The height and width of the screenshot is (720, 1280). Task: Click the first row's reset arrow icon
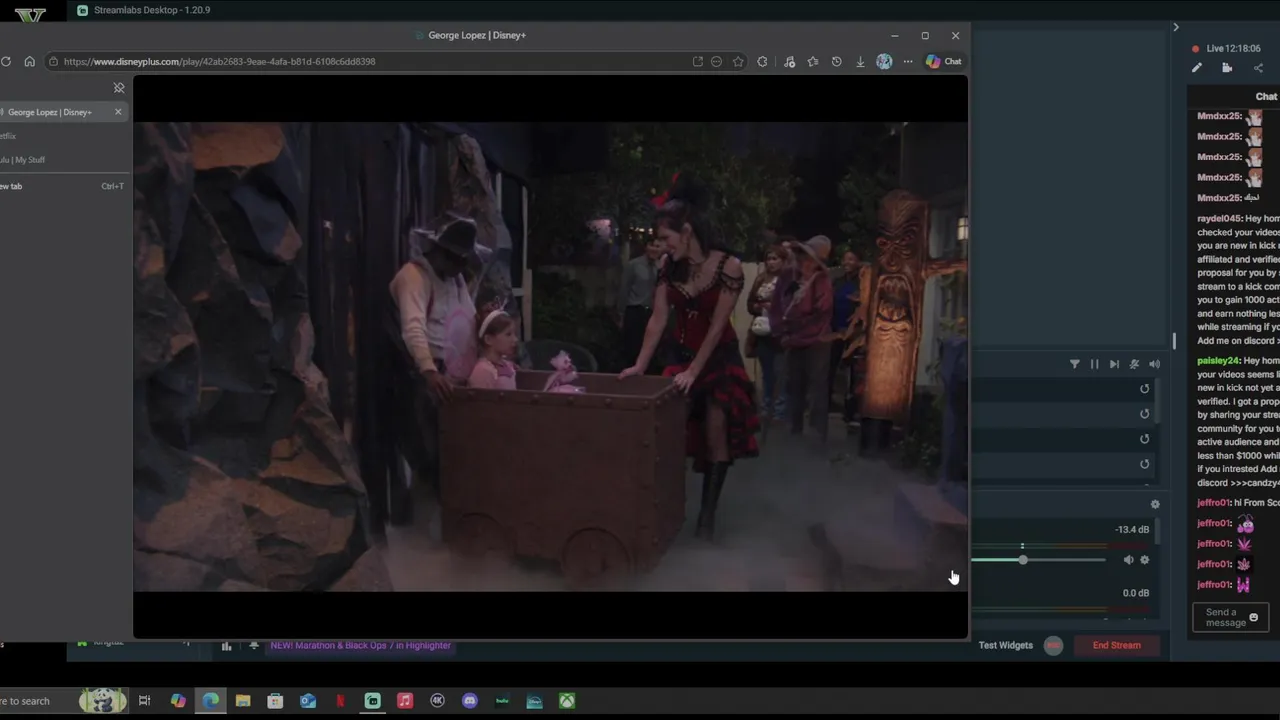coord(1145,389)
